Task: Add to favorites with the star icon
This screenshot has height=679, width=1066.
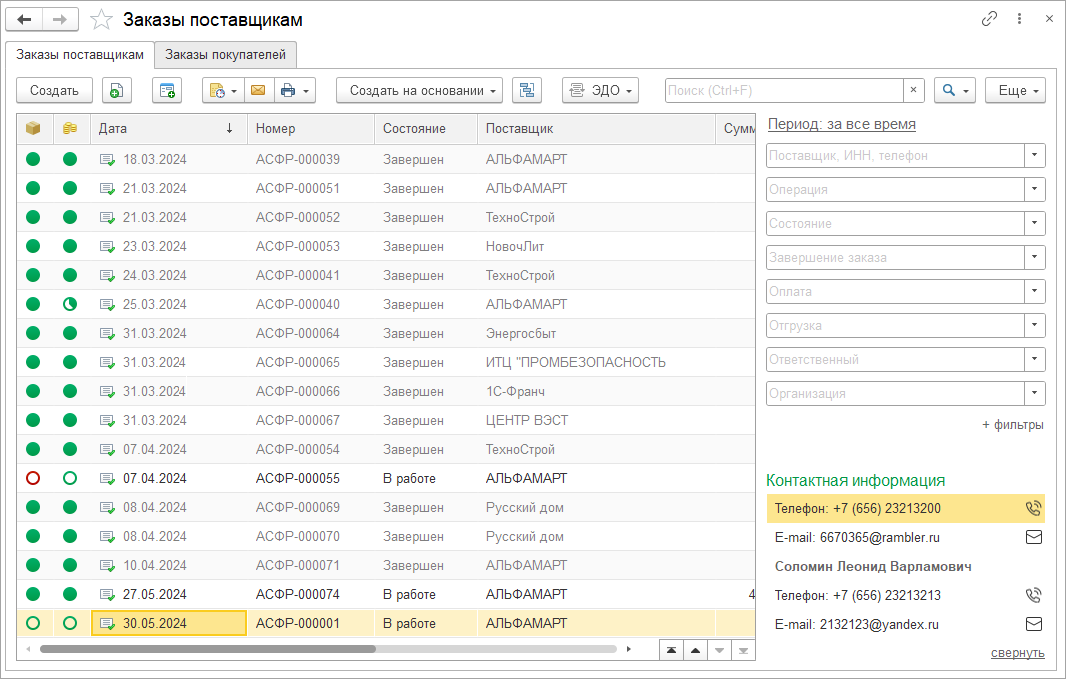Action: click(101, 20)
